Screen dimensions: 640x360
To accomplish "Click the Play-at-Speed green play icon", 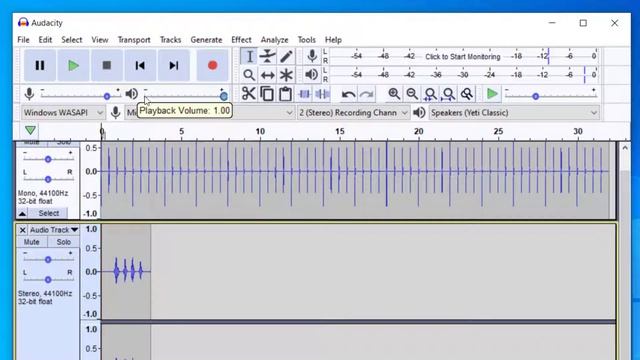I will coord(492,94).
